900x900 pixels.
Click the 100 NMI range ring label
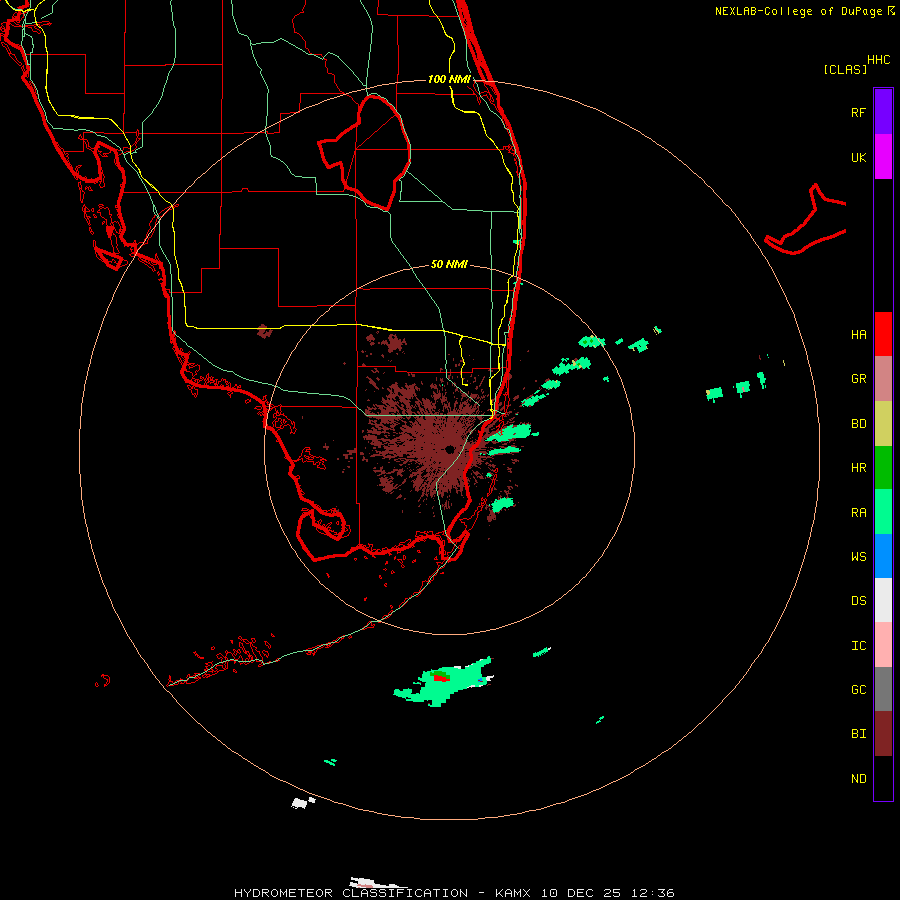pyautogui.click(x=449, y=79)
